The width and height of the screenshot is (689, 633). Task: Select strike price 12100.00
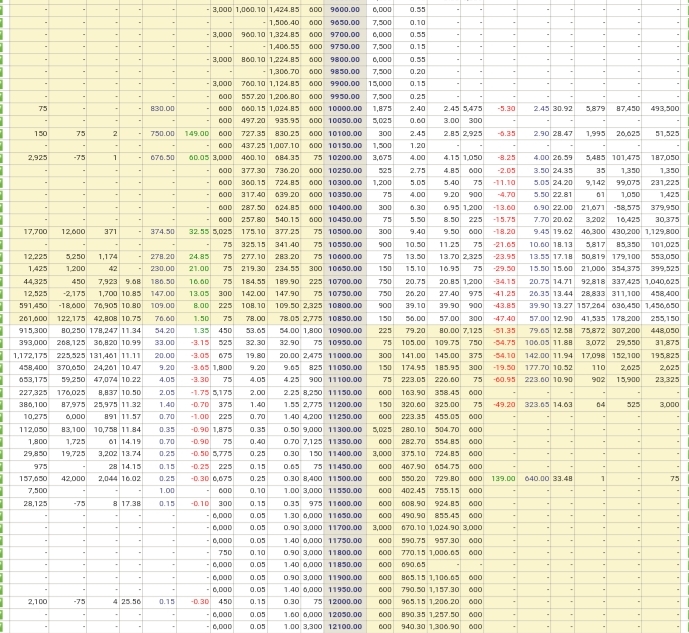pyautogui.click(x=345, y=627)
